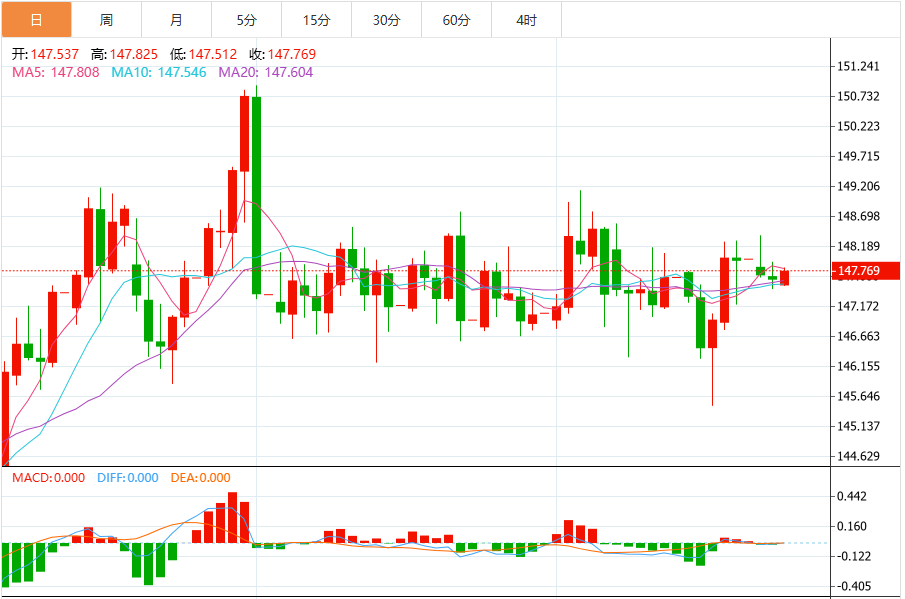The image size is (905, 599).
Task: Click the 146.663 price axis label
Action: 858,336
